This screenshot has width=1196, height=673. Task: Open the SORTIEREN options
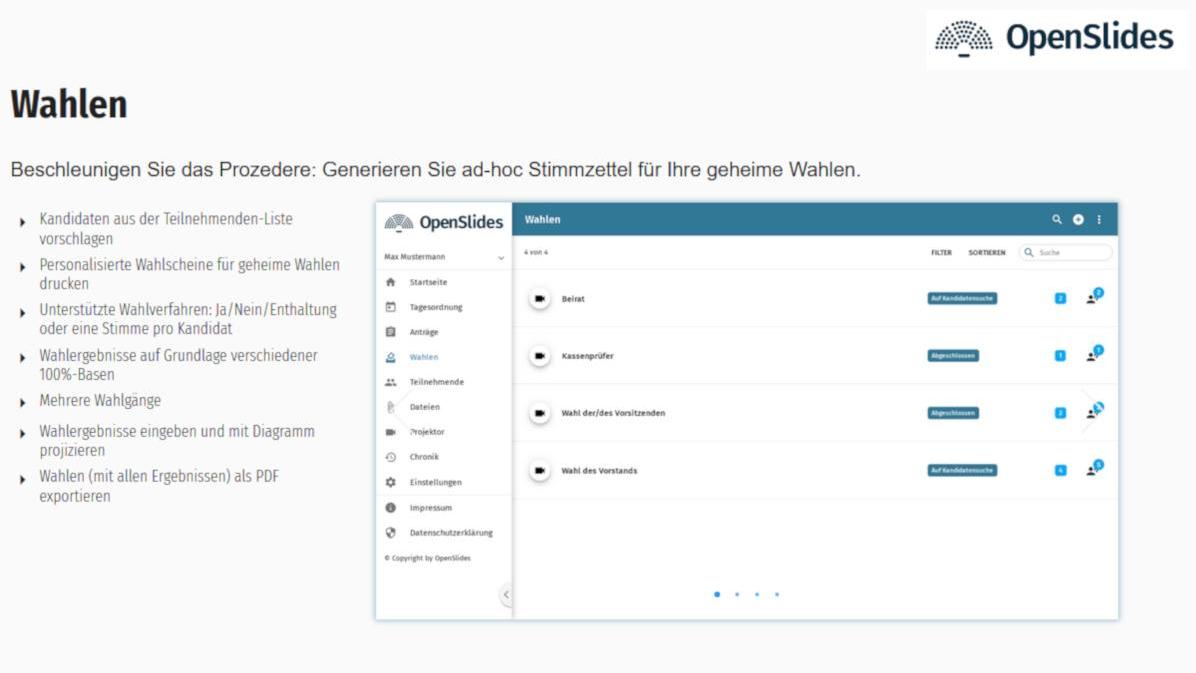coord(987,253)
